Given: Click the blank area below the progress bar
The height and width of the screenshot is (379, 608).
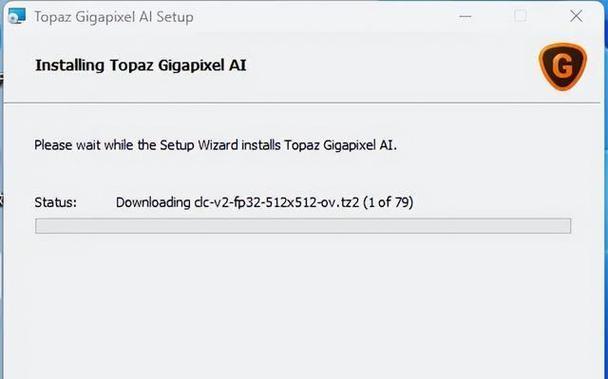Looking at the screenshot, I should pos(302,306).
